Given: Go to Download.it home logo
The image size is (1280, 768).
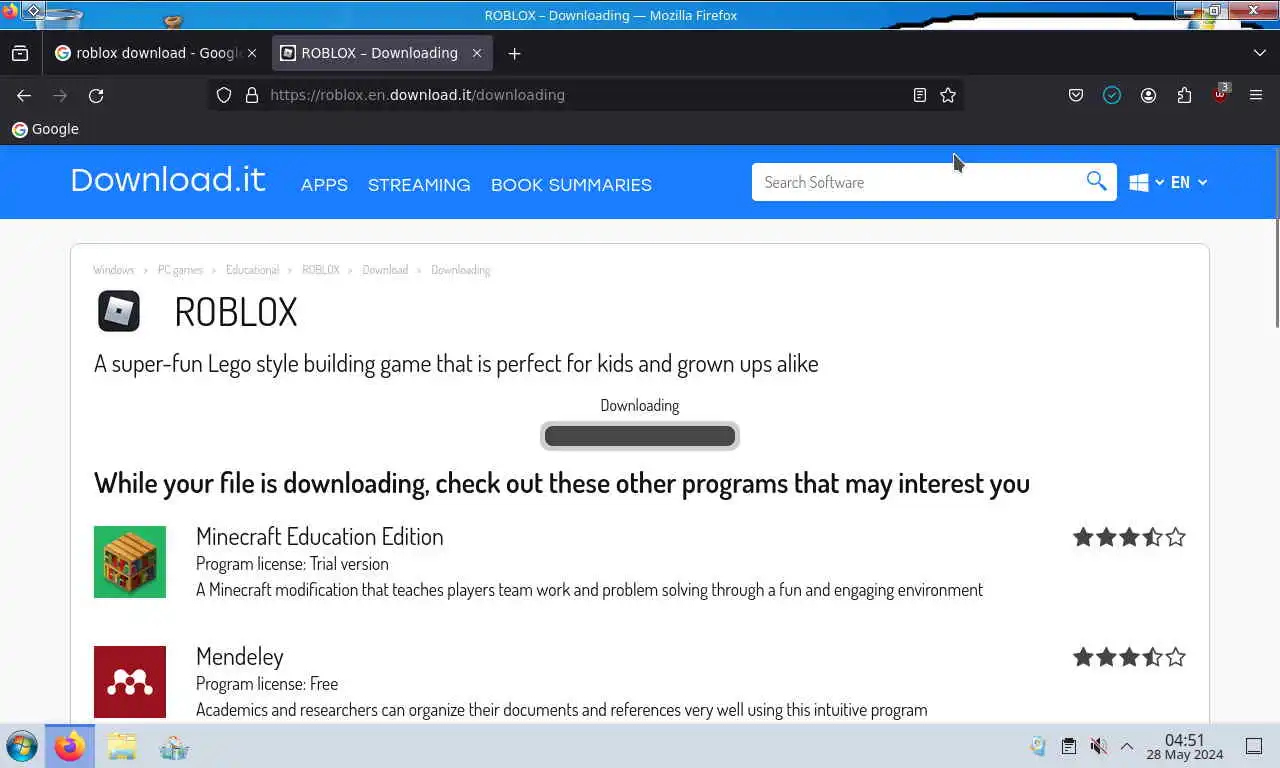Looking at the screenshot, I should tap(168, 180).
